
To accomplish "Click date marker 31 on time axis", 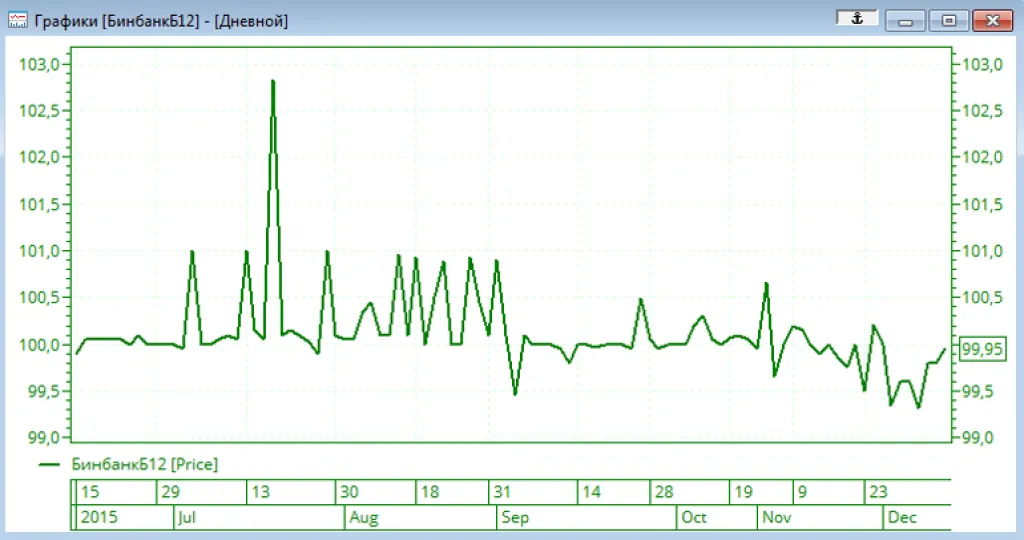I will coord(500,492).
